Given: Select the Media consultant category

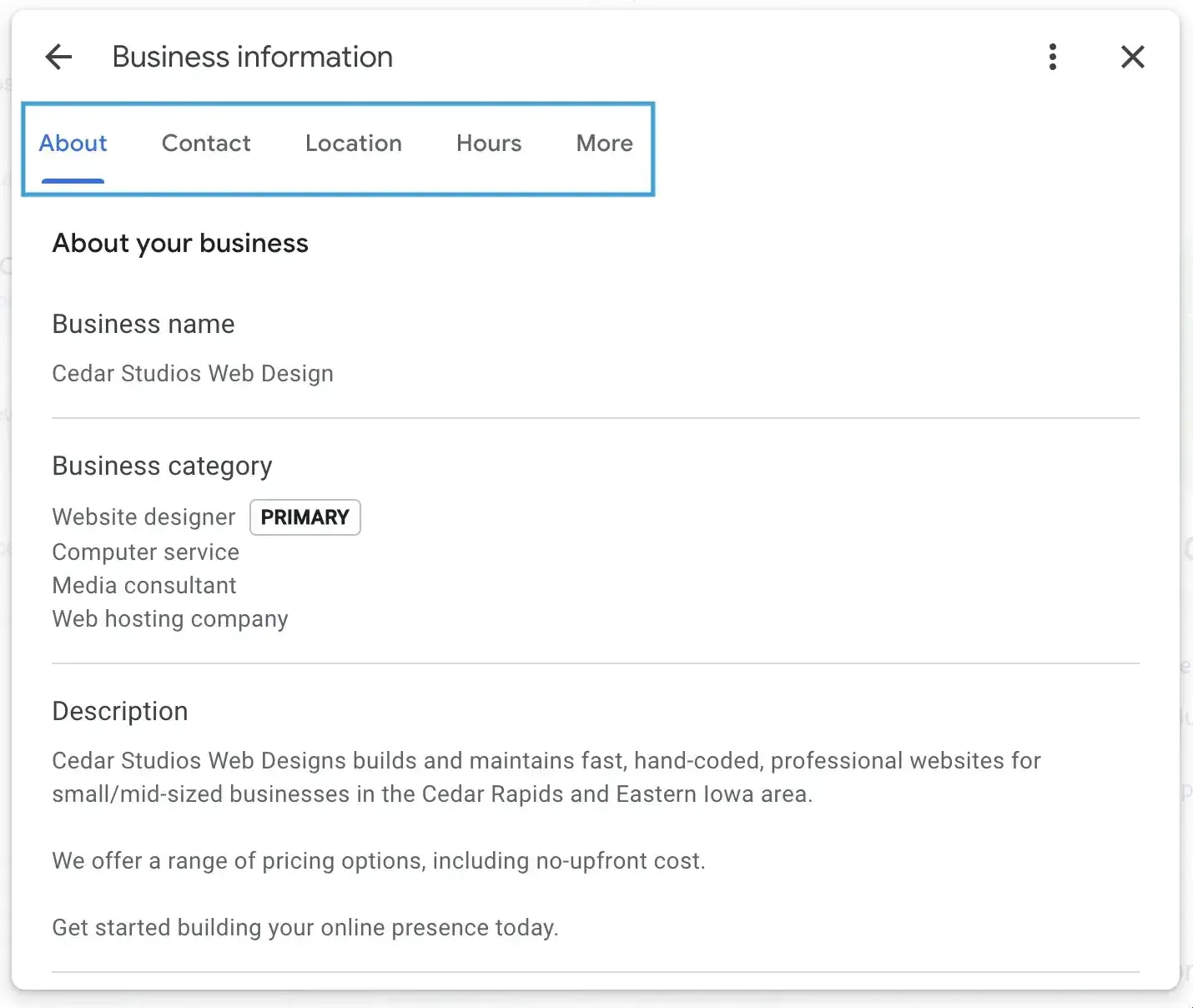Looking at the screenshot, I should point(143,585).
